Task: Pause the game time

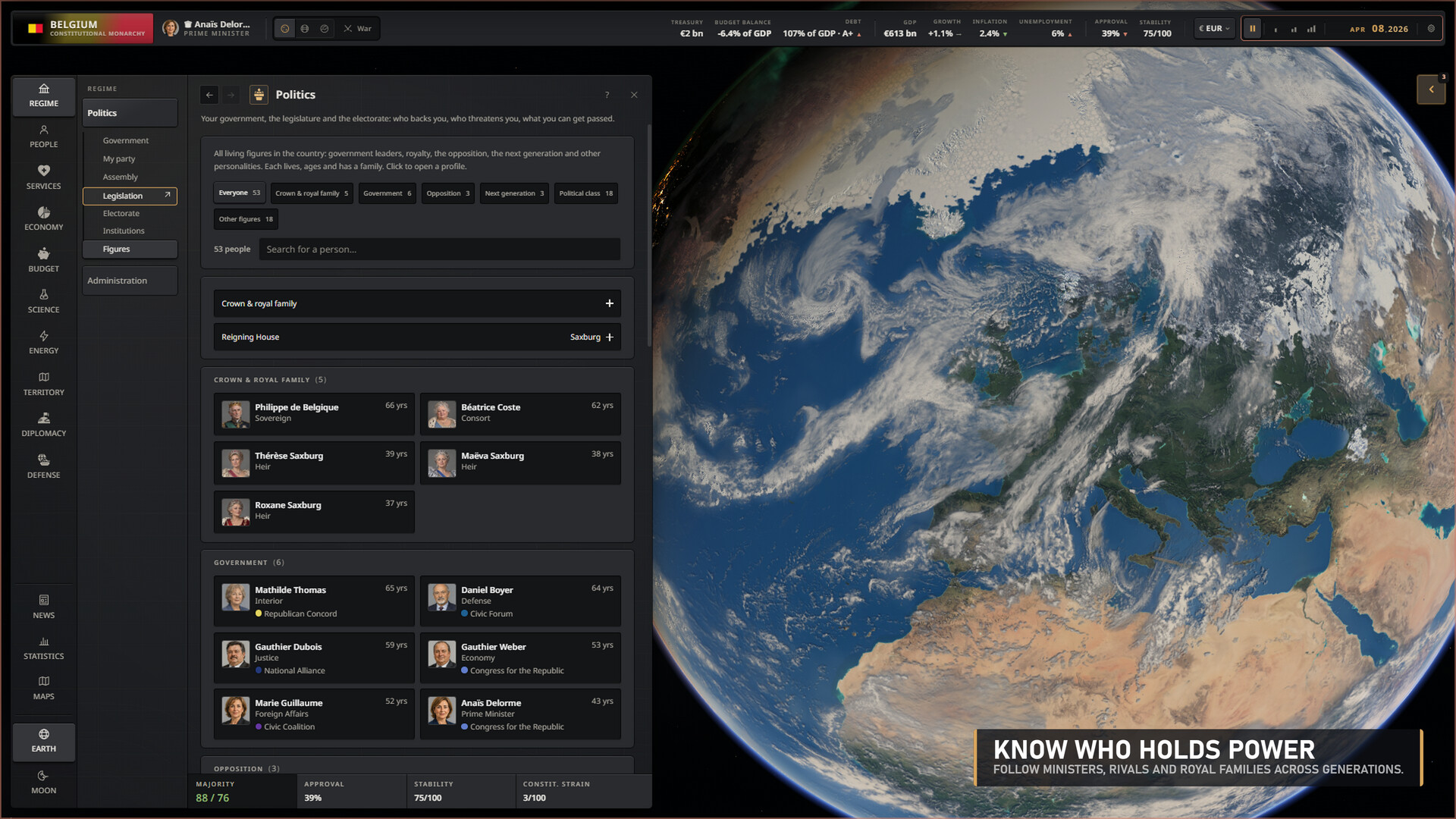Action: point(1253,29)
